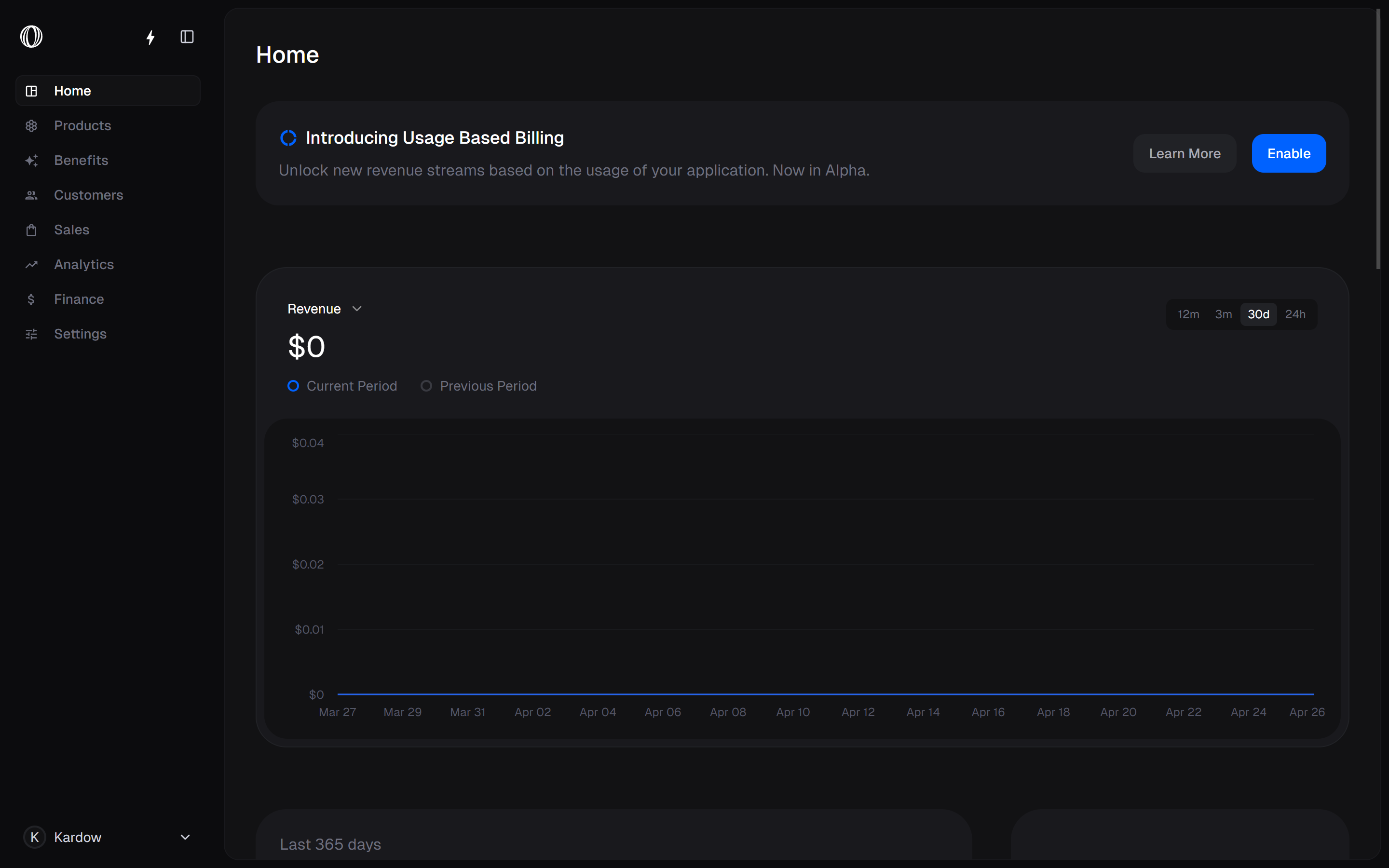
Task: Open Analytics via trend line icon
Action: click(31, 265)
